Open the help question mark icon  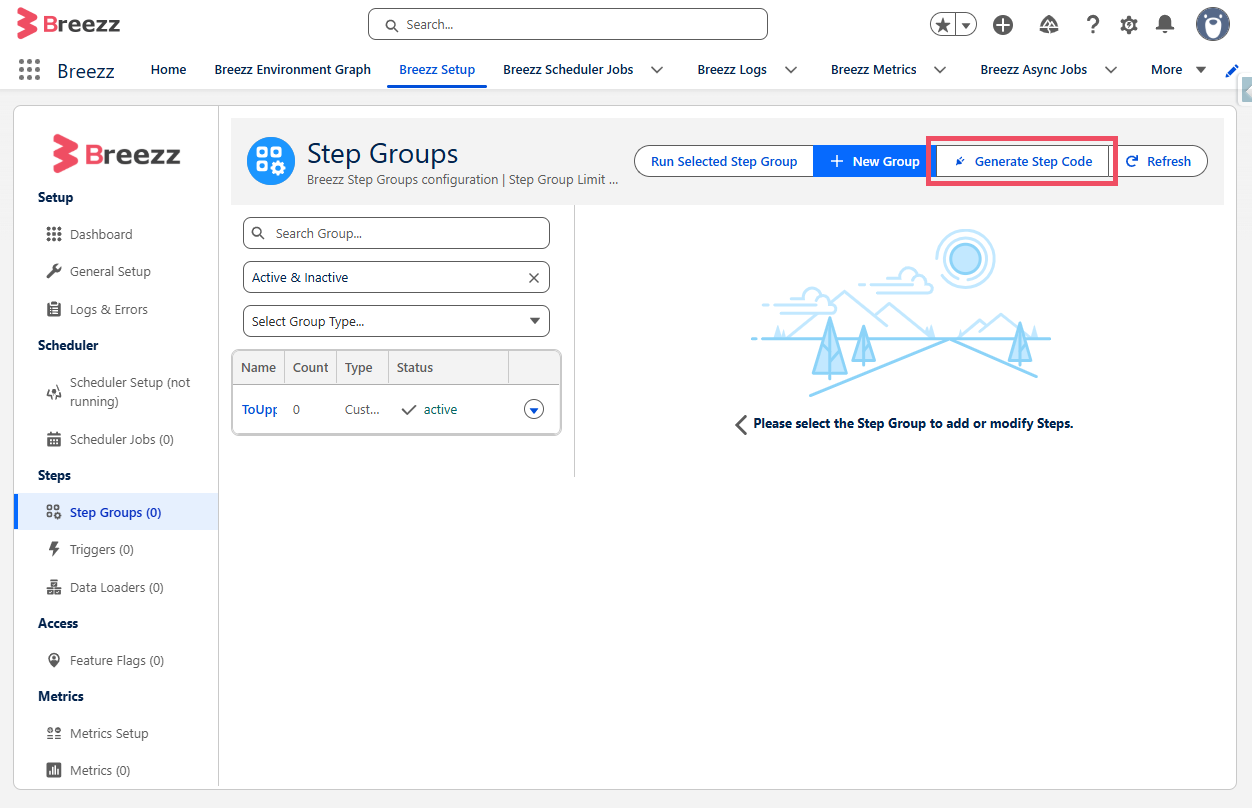(x=1093, y=25)
